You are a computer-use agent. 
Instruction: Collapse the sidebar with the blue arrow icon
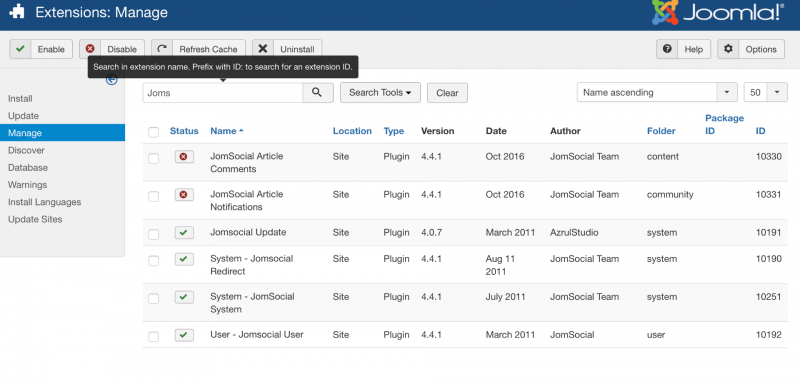tap(112, 80)
